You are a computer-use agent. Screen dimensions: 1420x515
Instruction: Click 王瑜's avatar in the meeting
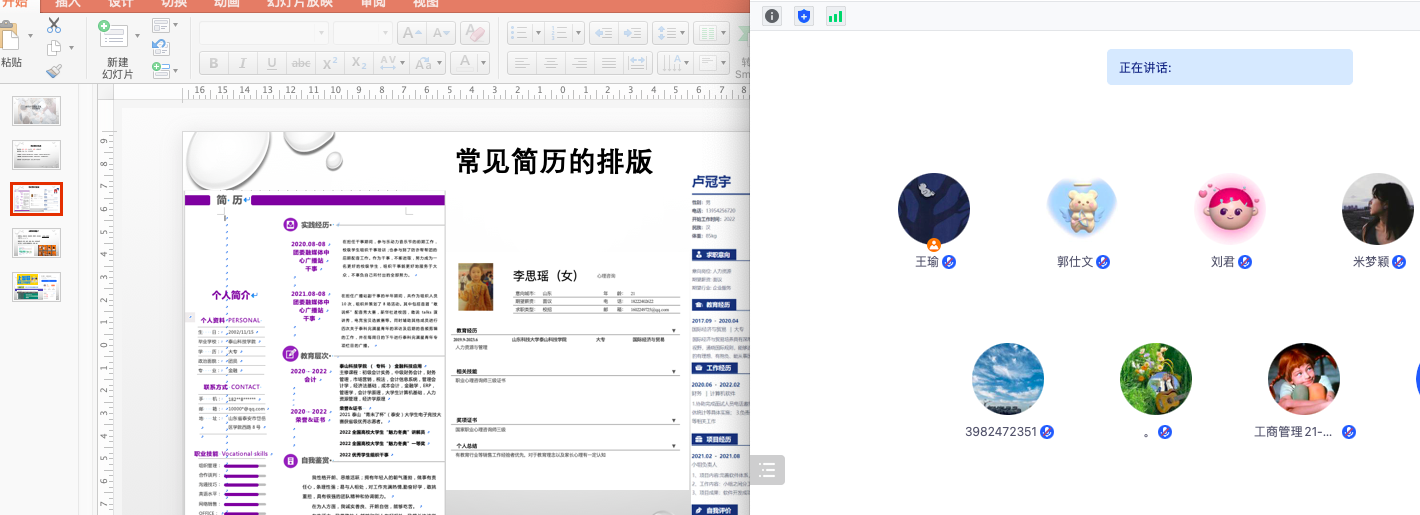click(x=933, y=209)
